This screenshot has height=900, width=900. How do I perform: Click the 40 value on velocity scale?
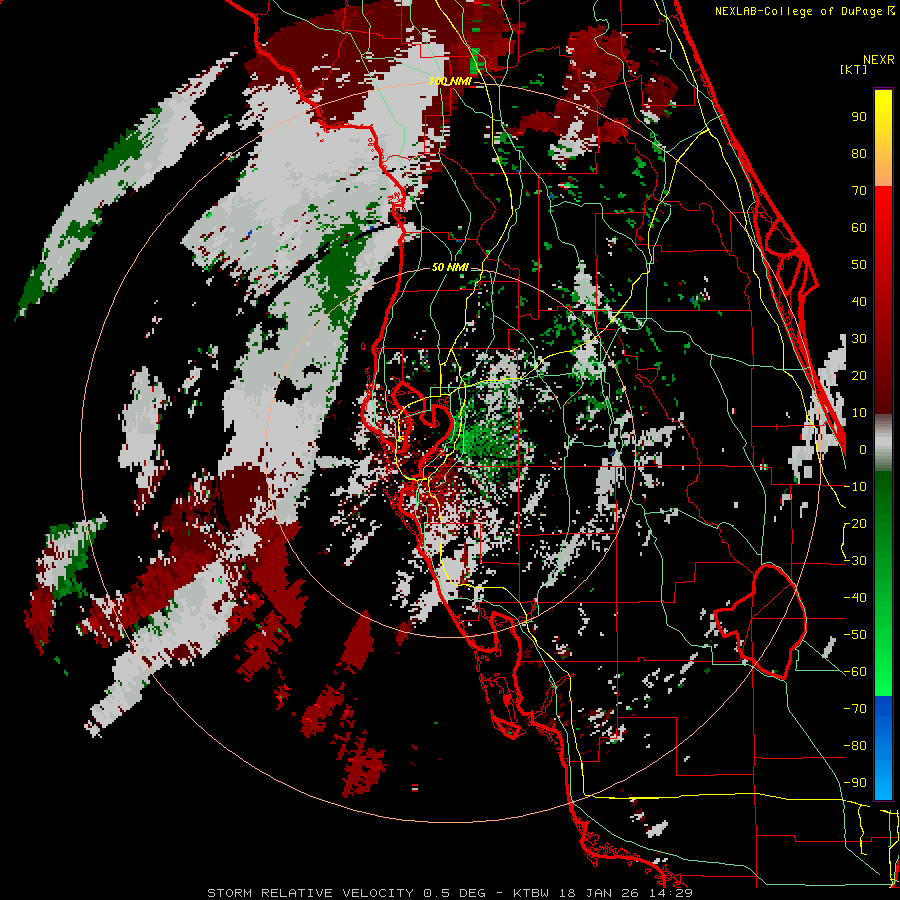point(859,301)
